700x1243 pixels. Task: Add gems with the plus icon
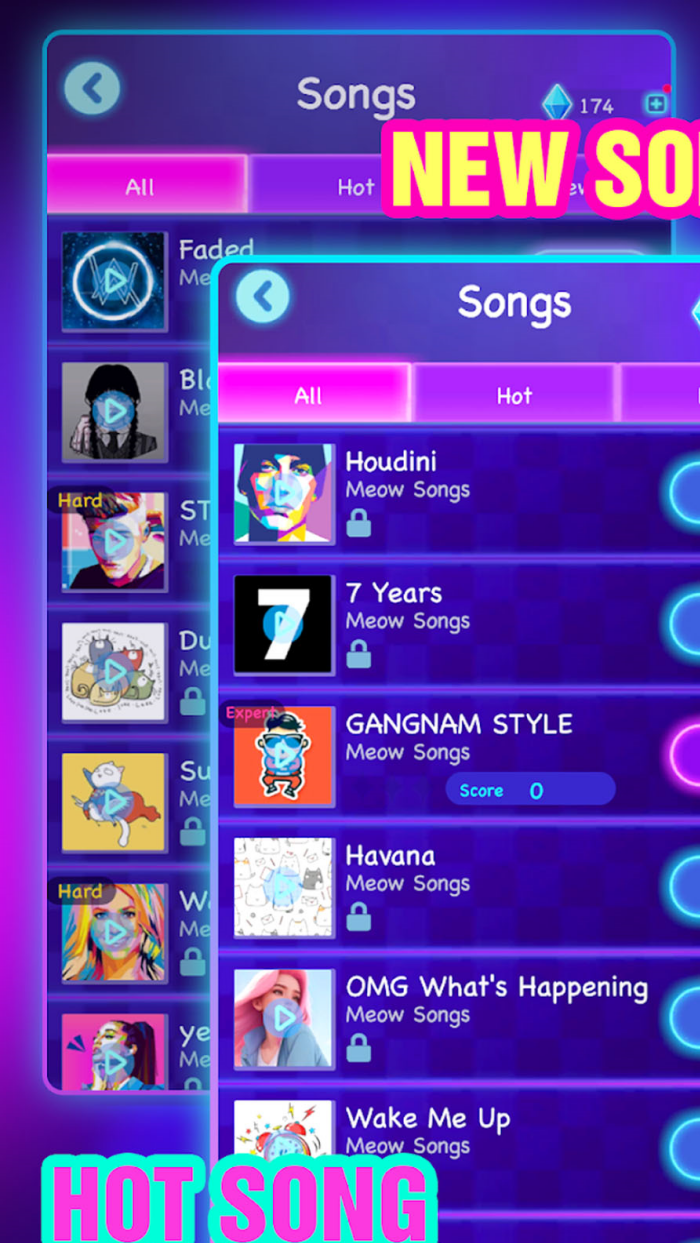click(x=656, y=104)
